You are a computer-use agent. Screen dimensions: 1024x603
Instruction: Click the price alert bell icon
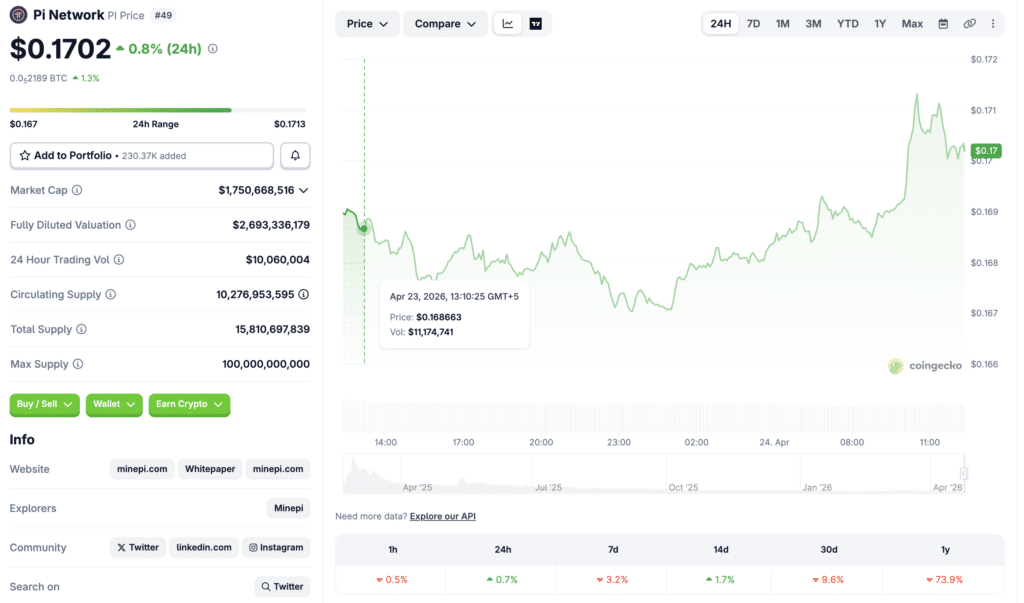(x=295, y=155)
